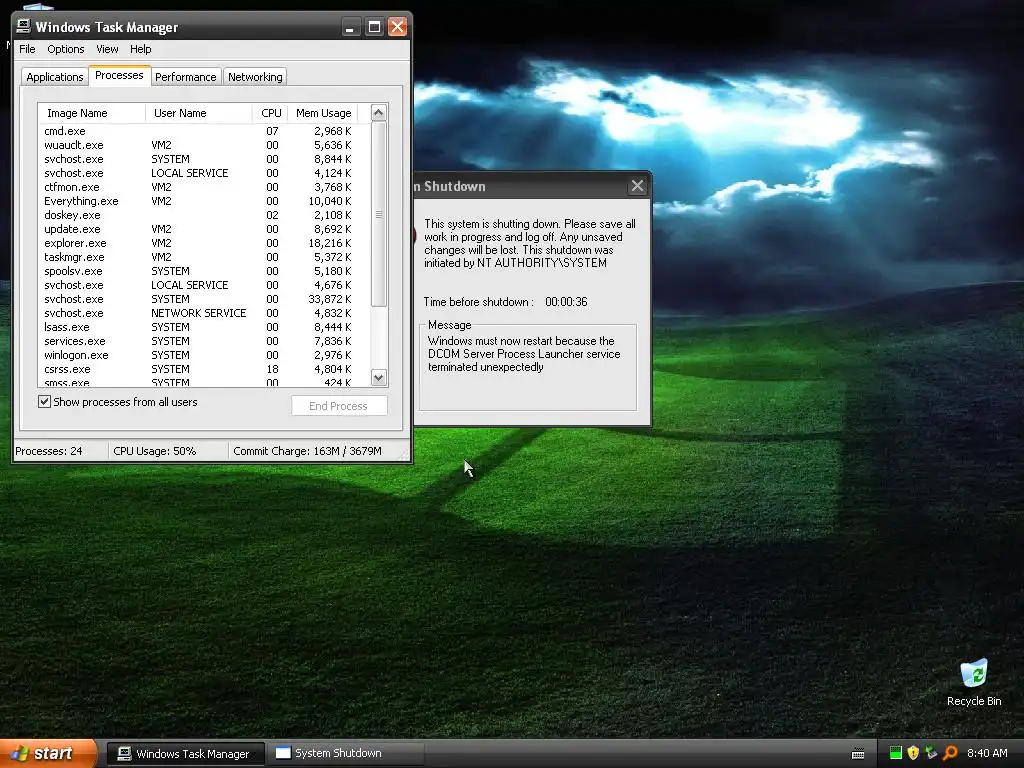This screenshot has height=768, width=1024.
Task: Close the System Shutdown dialog
Action: pos(637,186)
